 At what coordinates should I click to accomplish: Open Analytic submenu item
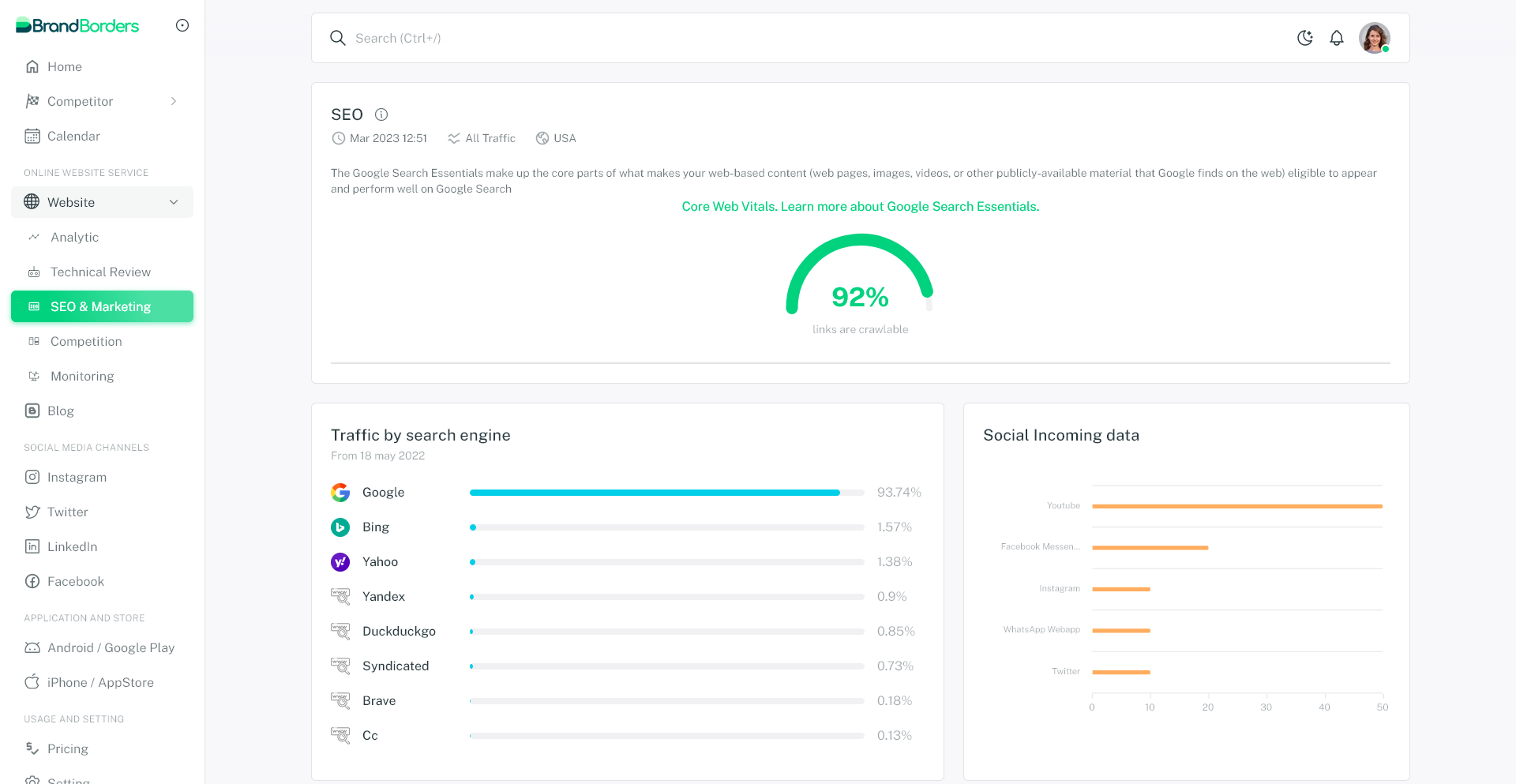tap(102, 237)
